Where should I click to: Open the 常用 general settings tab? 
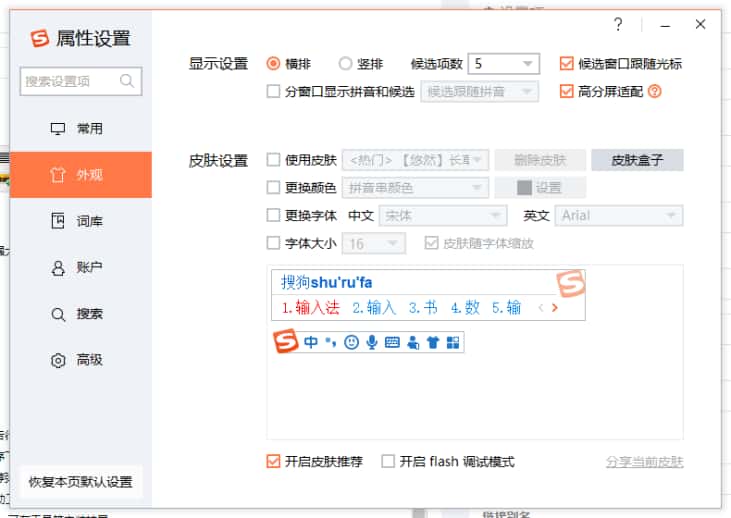point(81,128)
